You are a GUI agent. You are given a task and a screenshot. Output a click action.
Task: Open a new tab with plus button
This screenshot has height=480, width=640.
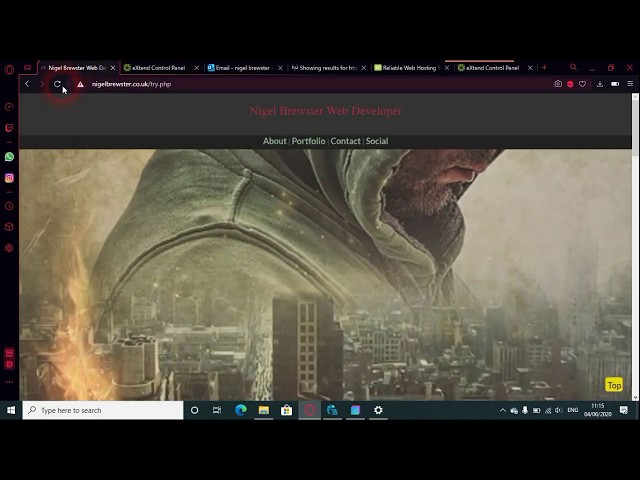click(544, 68)
